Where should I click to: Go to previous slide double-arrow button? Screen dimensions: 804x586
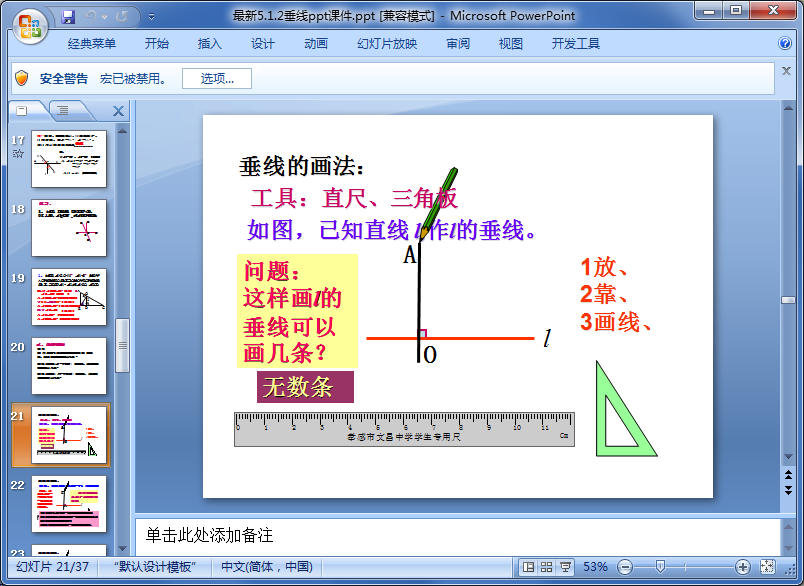click(788, 474)
